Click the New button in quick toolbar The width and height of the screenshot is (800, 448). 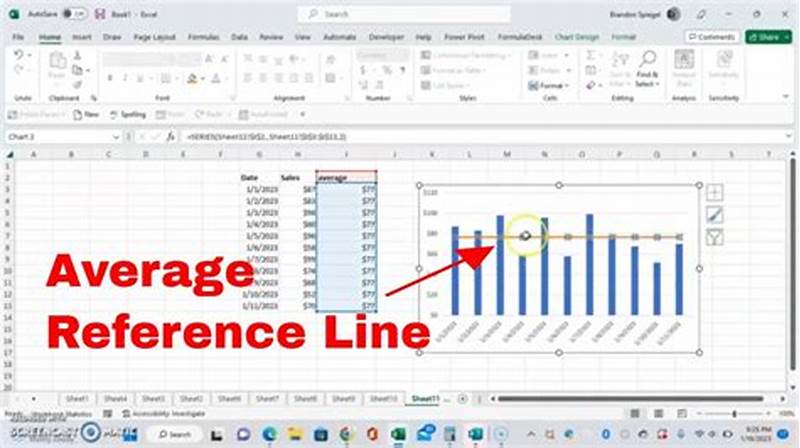click(x=86, y=115)
